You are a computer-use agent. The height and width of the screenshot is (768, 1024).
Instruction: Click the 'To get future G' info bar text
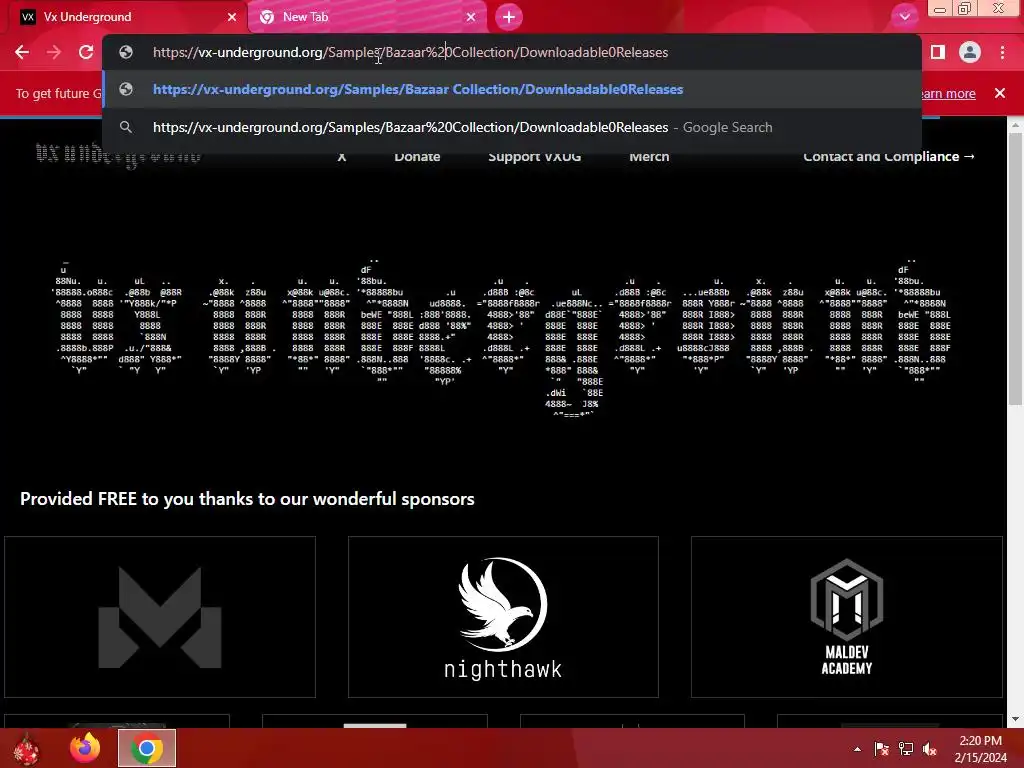point(59,93)
